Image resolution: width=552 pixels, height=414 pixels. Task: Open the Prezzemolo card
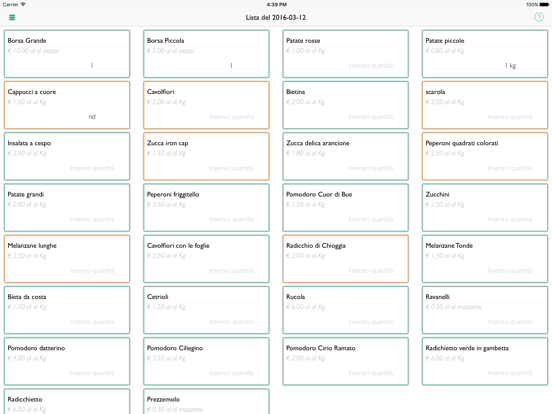206,401
